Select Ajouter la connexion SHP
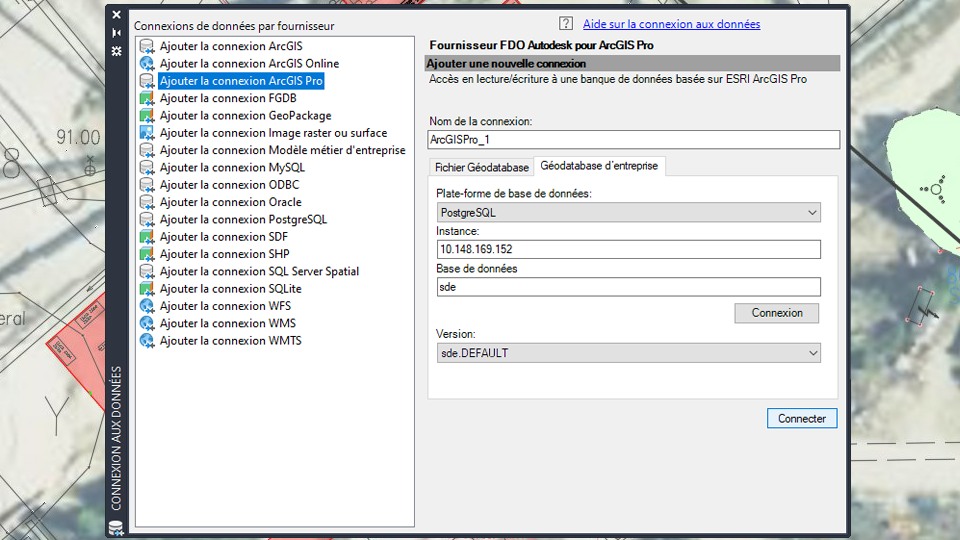 point(224,253)
